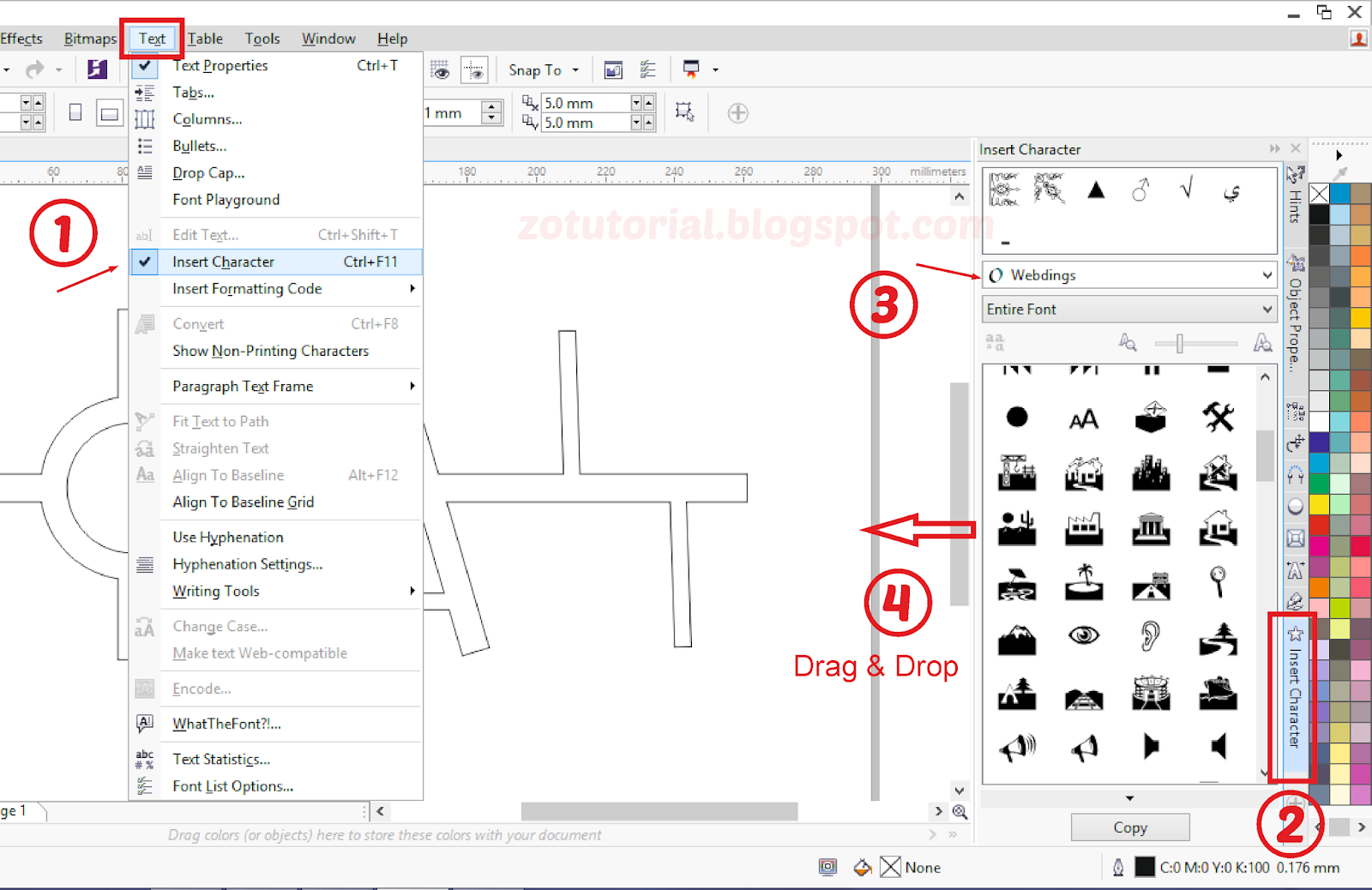The width and height of the screenshot is (1372, 890).
Task: Open the Hints docker tab
Action: click(1295, 195)
